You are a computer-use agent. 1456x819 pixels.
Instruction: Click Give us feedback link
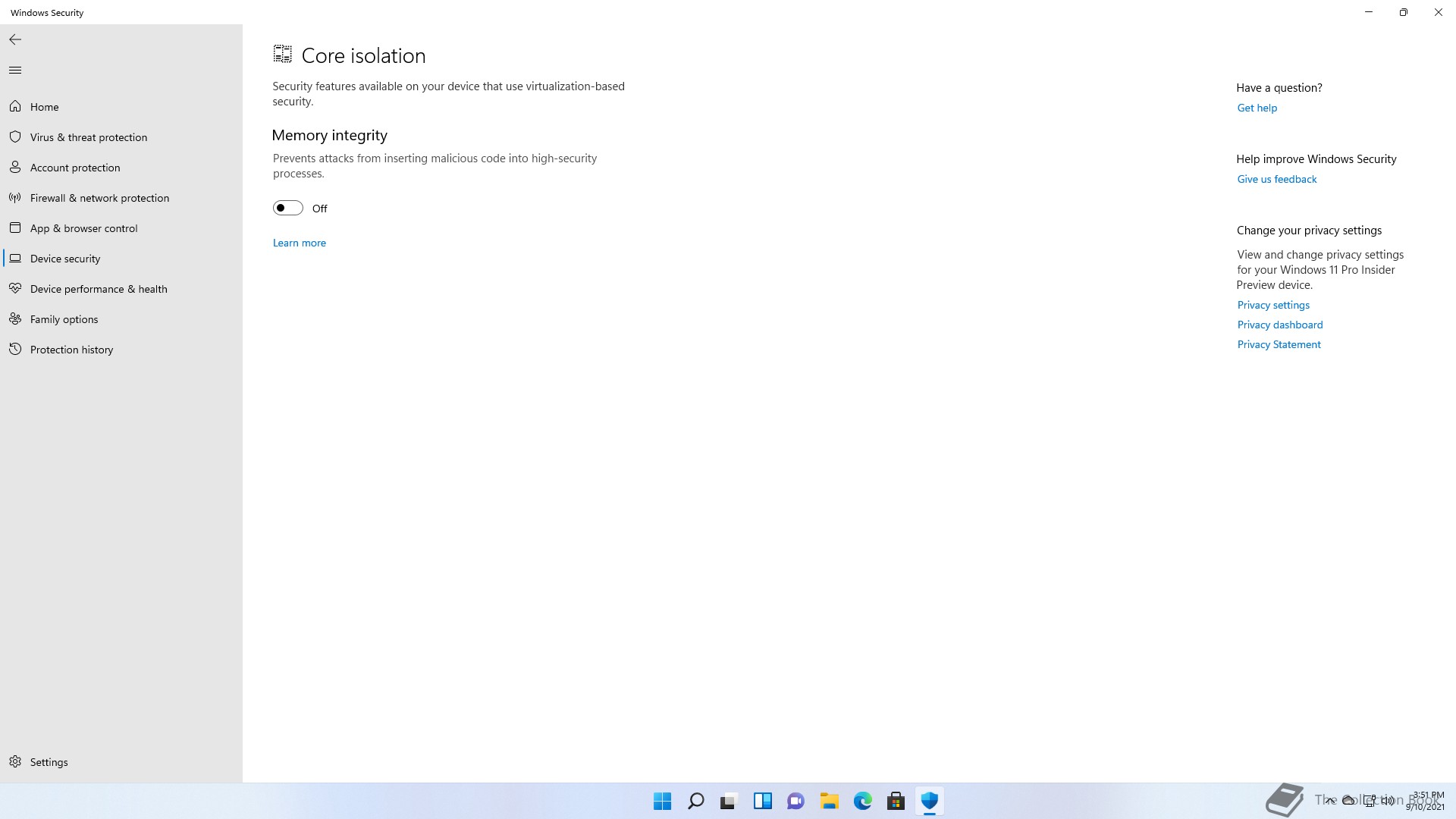coord(1277,179)
